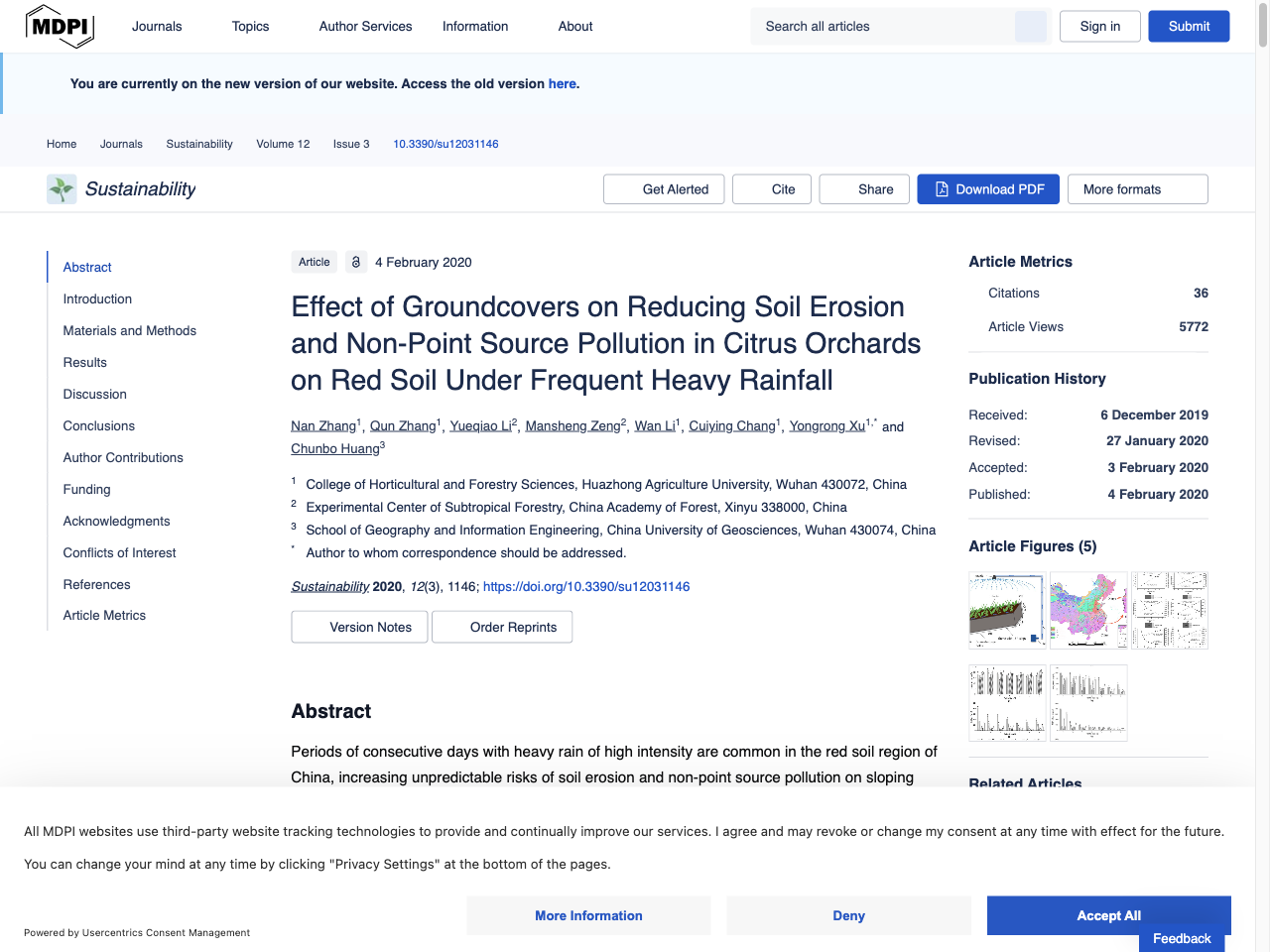
Task: Jump to the Conclusions section
Action: click(98, 425)
